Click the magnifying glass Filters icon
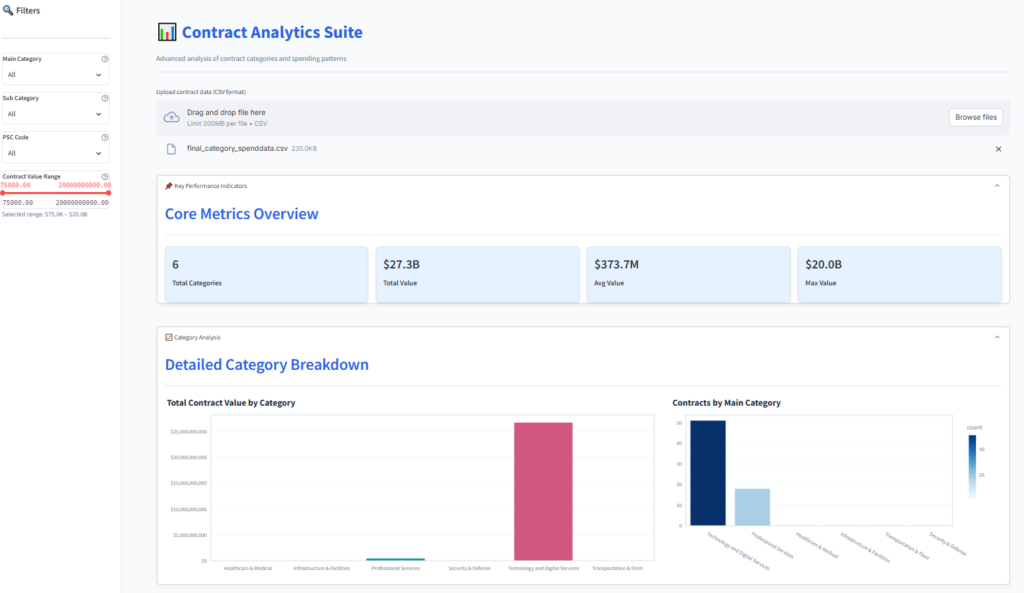Screen dimensions: 1024x593 (x=8, y=10)
